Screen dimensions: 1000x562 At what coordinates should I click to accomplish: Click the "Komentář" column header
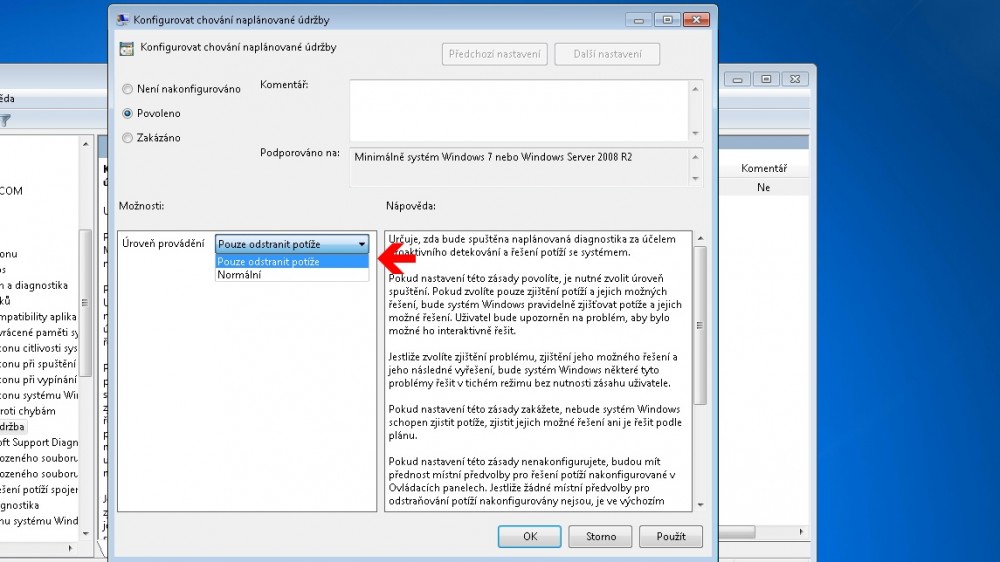point(763,169)
